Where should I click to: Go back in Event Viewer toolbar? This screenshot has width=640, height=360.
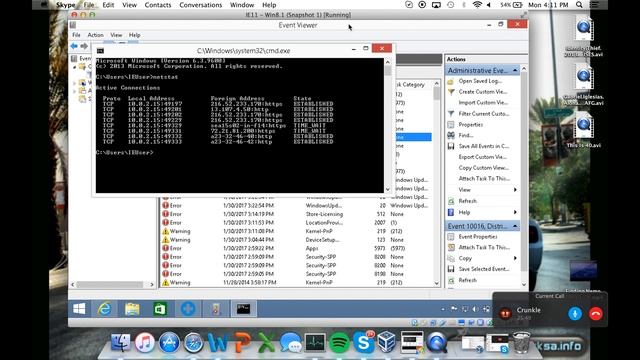(x=74, y=46)
